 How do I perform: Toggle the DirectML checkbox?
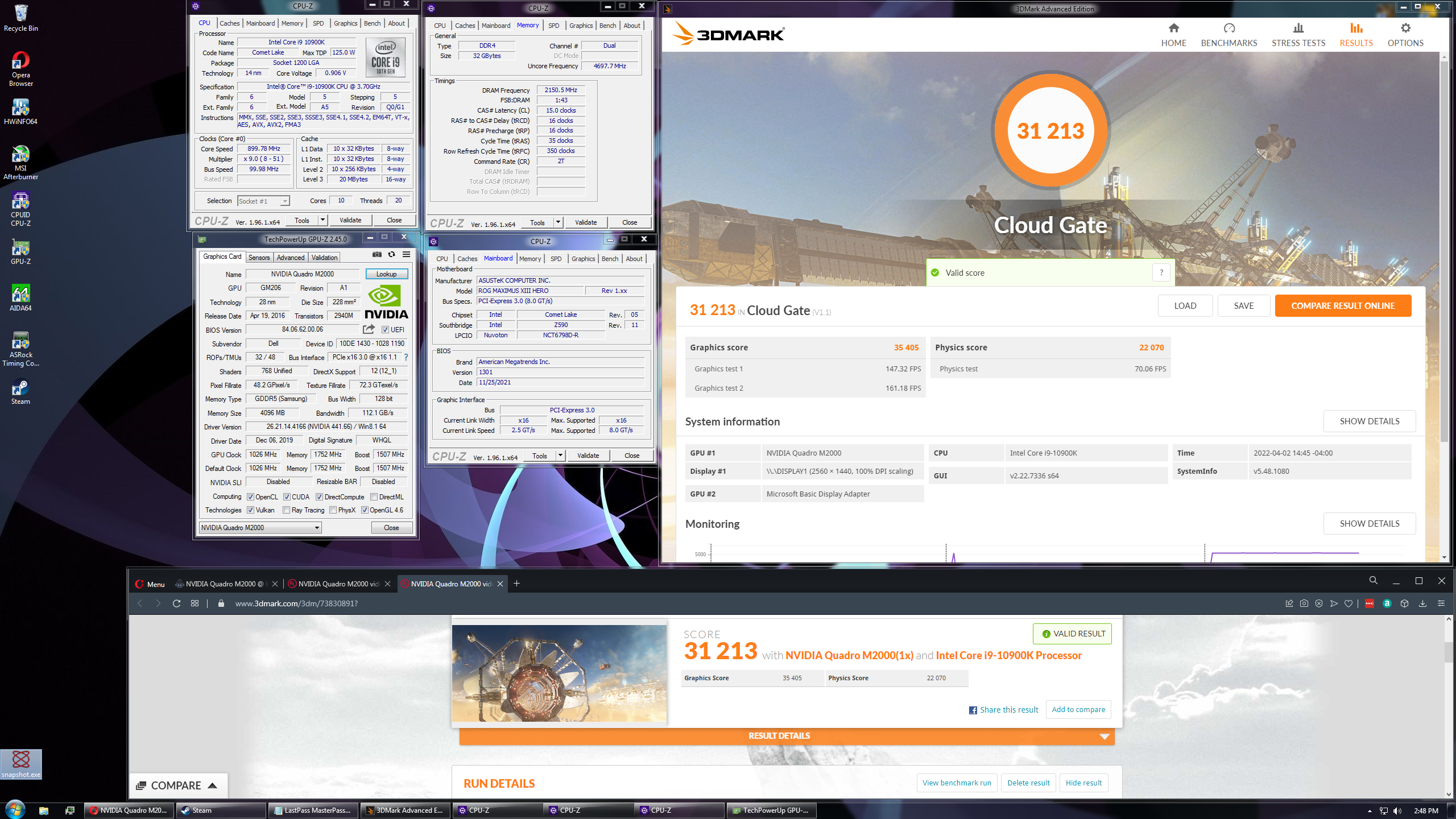coord(374,497)
